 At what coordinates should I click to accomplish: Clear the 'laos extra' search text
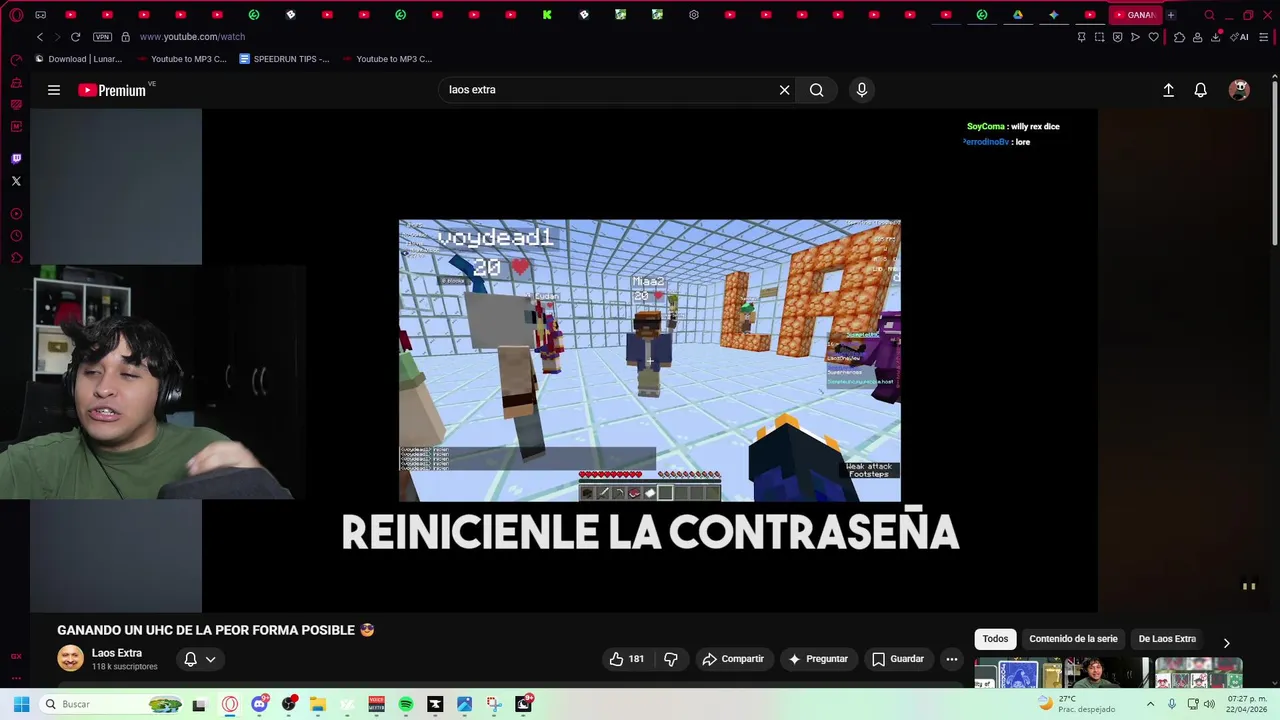[x=784, y=90]
